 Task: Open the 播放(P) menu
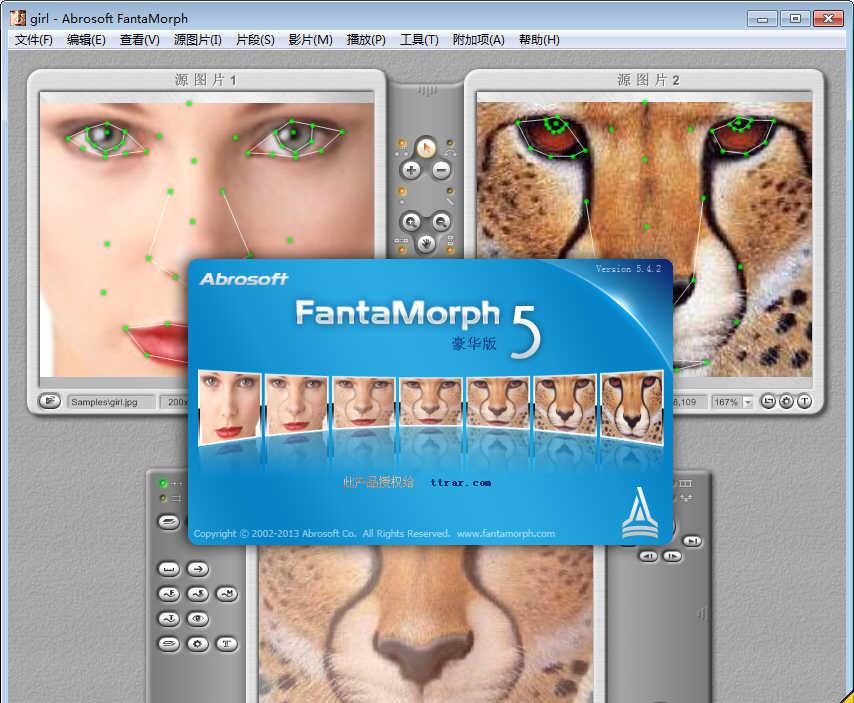pos(366,40)
